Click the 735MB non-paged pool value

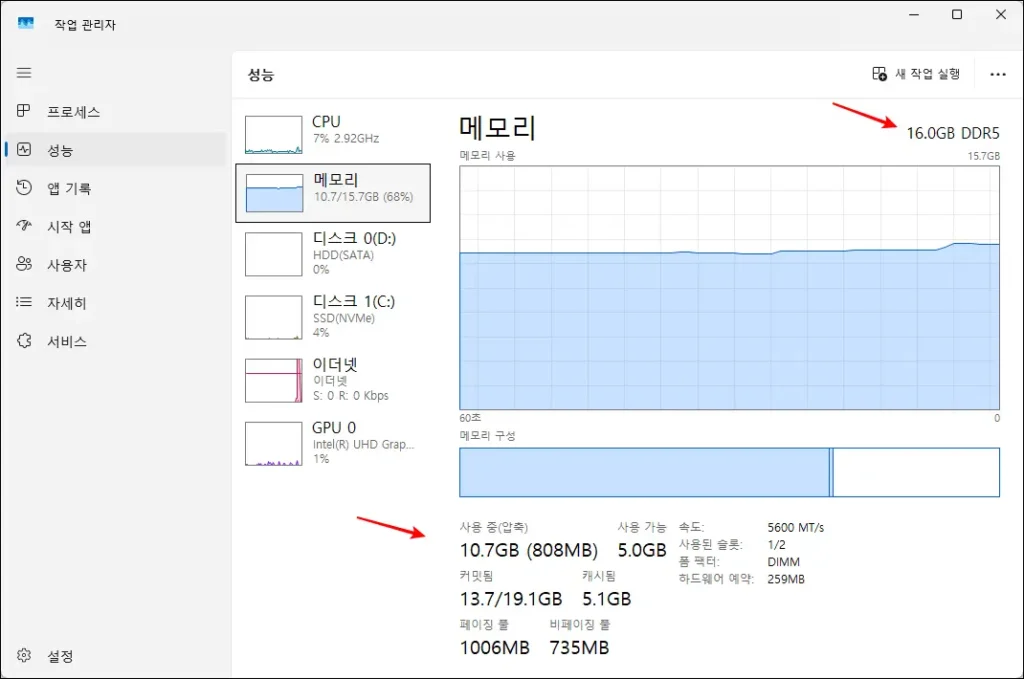pyautogui.click(x=579, y=648)
